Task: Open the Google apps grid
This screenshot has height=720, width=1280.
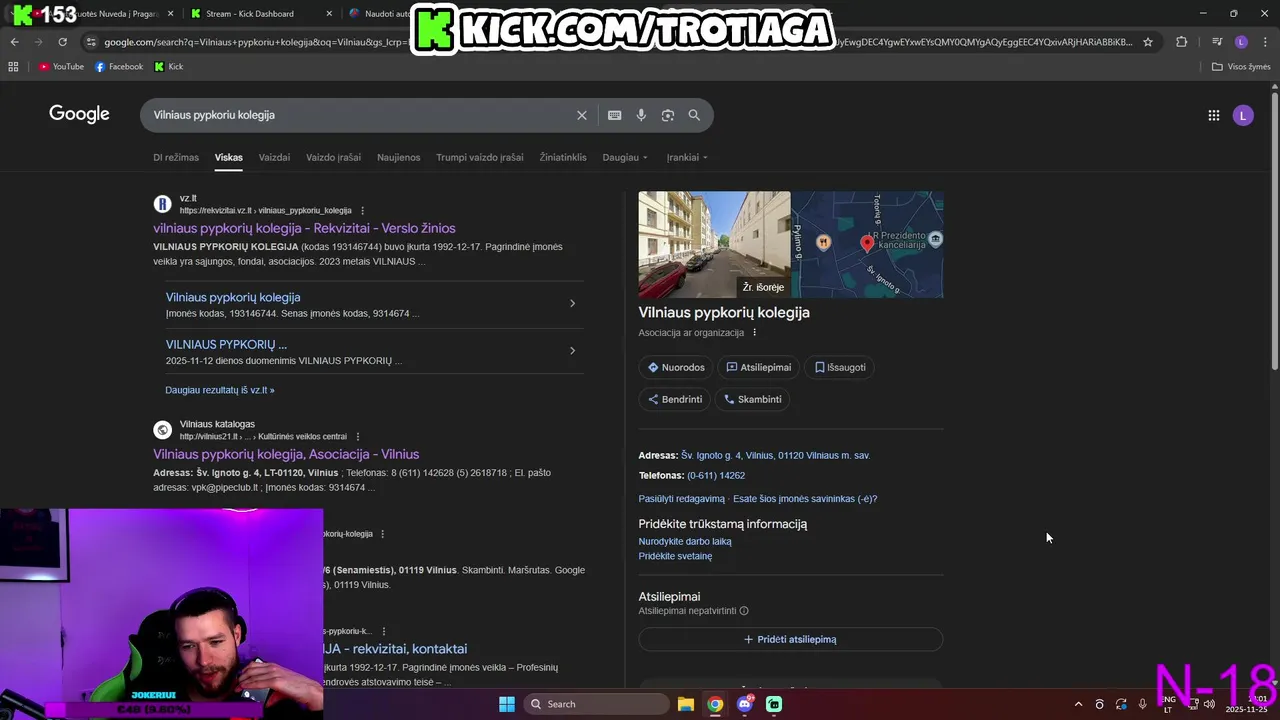Action: click(x=1213, y=115)
